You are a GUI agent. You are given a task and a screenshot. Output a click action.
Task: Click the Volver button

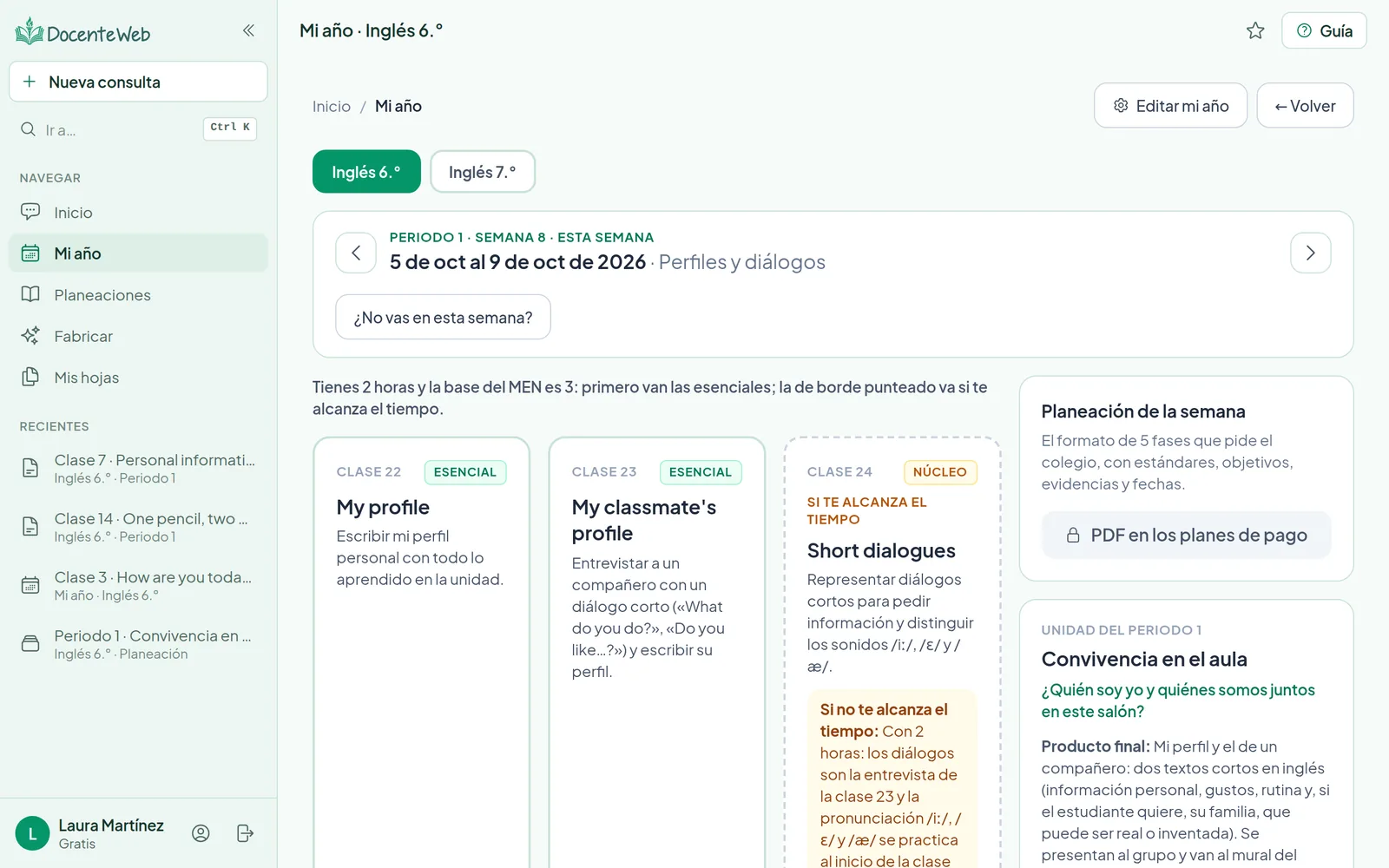1305,106
